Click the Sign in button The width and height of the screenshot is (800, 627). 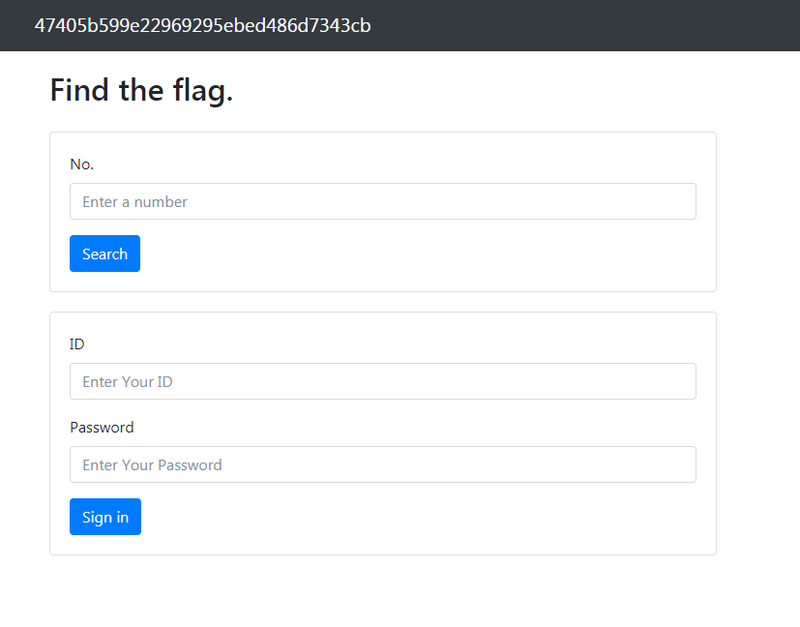coord(105,517)
